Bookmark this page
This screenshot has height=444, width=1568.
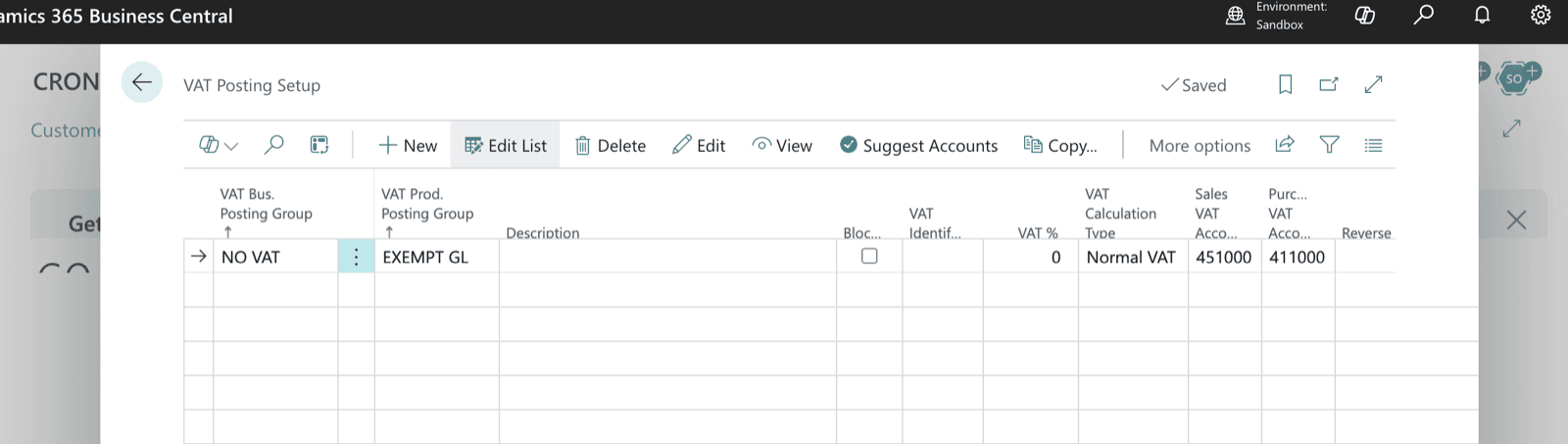[x=1286, y=84]
